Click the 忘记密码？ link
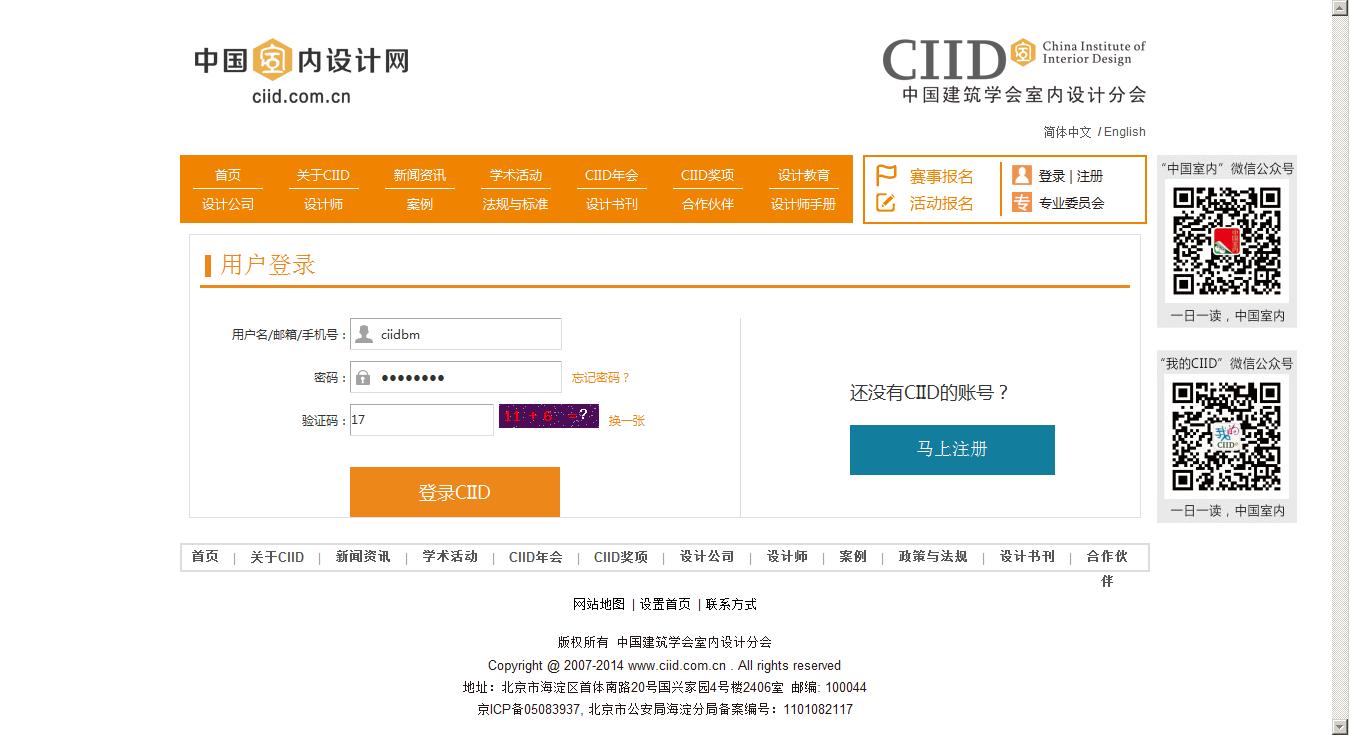 (601, 378)
